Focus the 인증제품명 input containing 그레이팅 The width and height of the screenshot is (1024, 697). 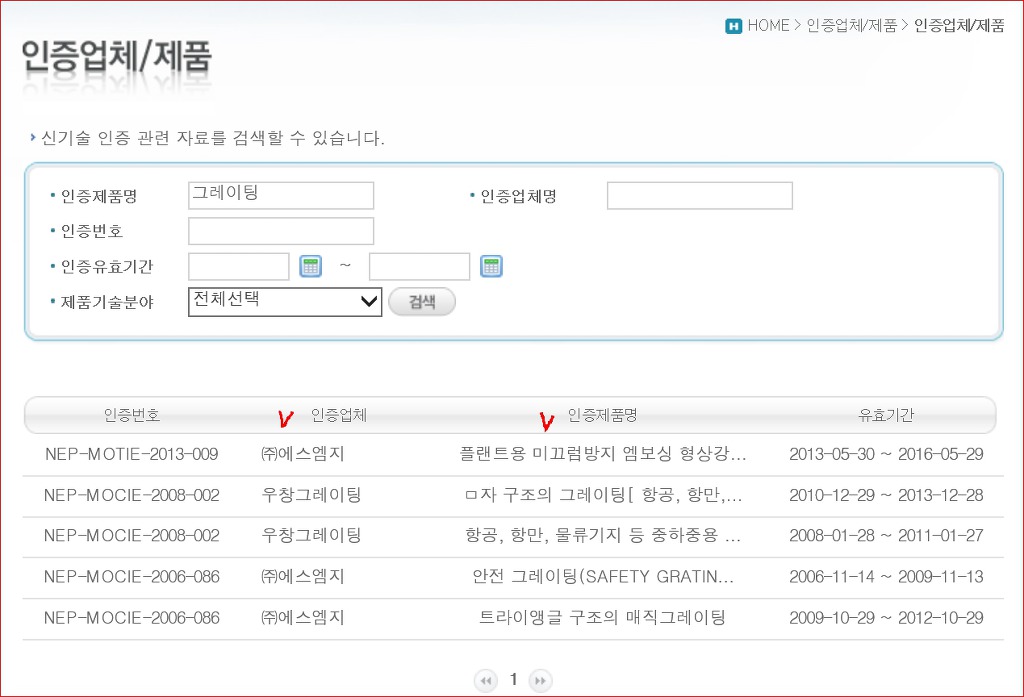[281, 195]
